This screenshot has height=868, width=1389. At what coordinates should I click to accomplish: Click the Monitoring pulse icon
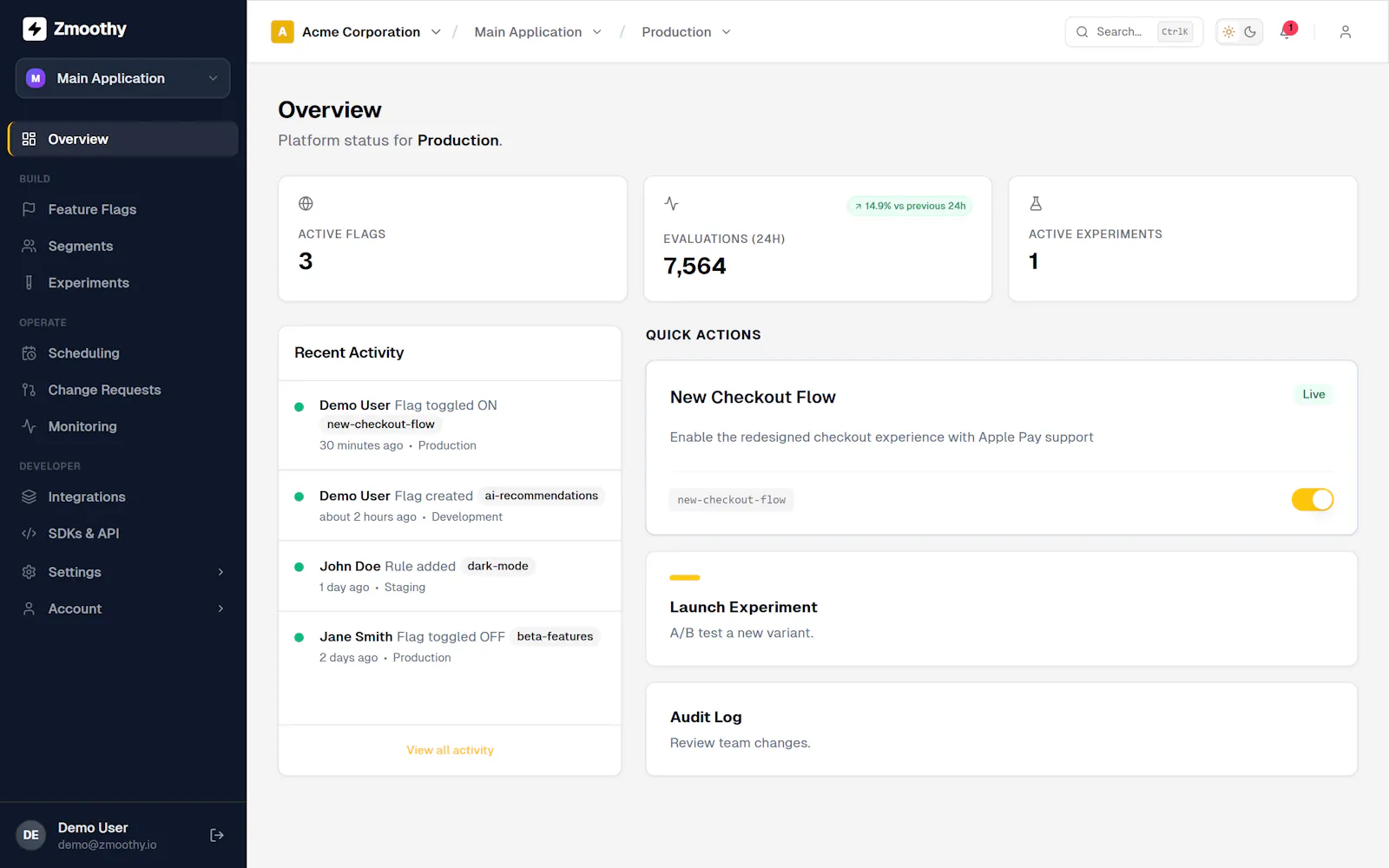pyautogui.click(x=29, y=426)
